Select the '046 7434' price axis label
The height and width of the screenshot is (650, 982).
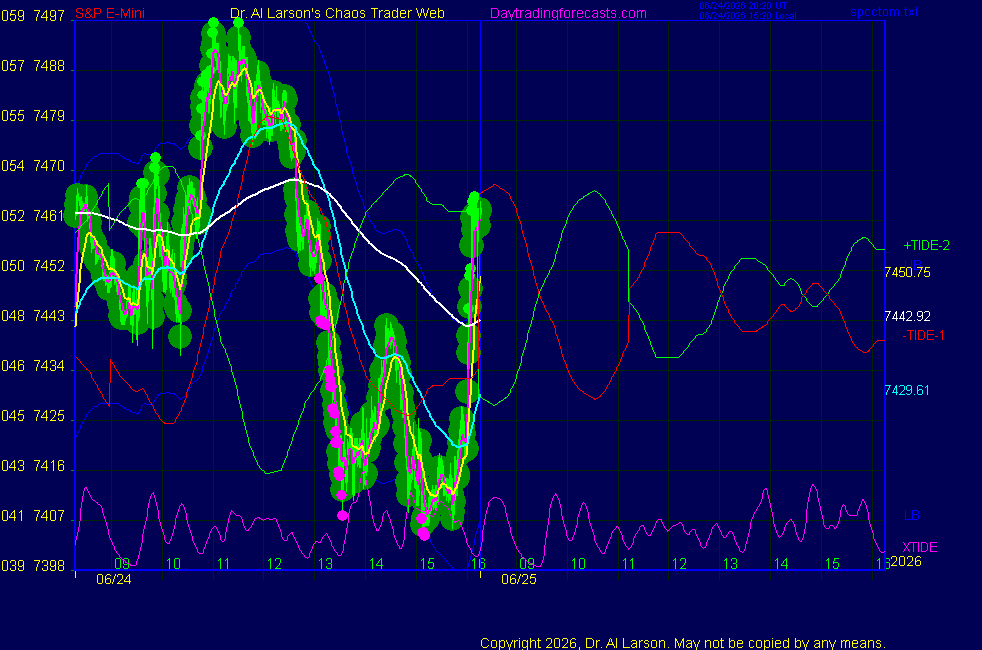point(33,366)
